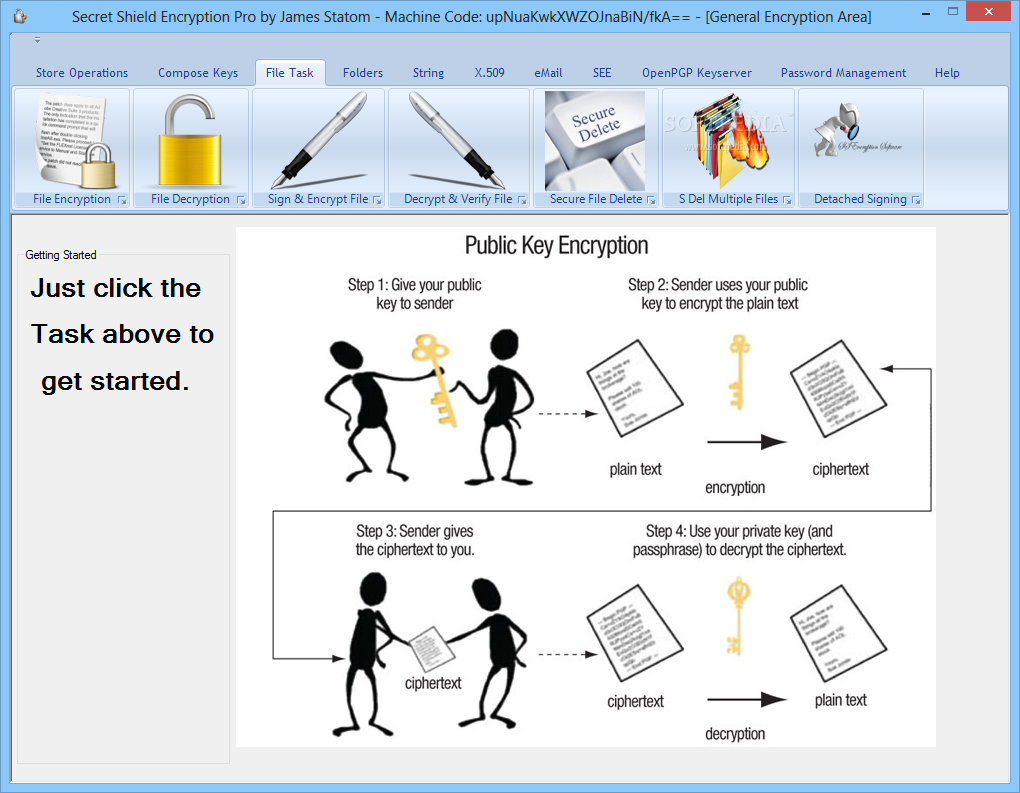Click the Secure Delete keyboard key icon
Viewport: 1020px width, 793px height.
[595, 141]
